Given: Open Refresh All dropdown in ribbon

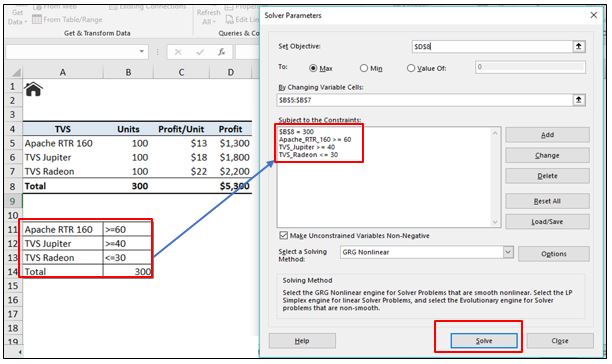Looking at the screenshot, I should tap(208, 17).
